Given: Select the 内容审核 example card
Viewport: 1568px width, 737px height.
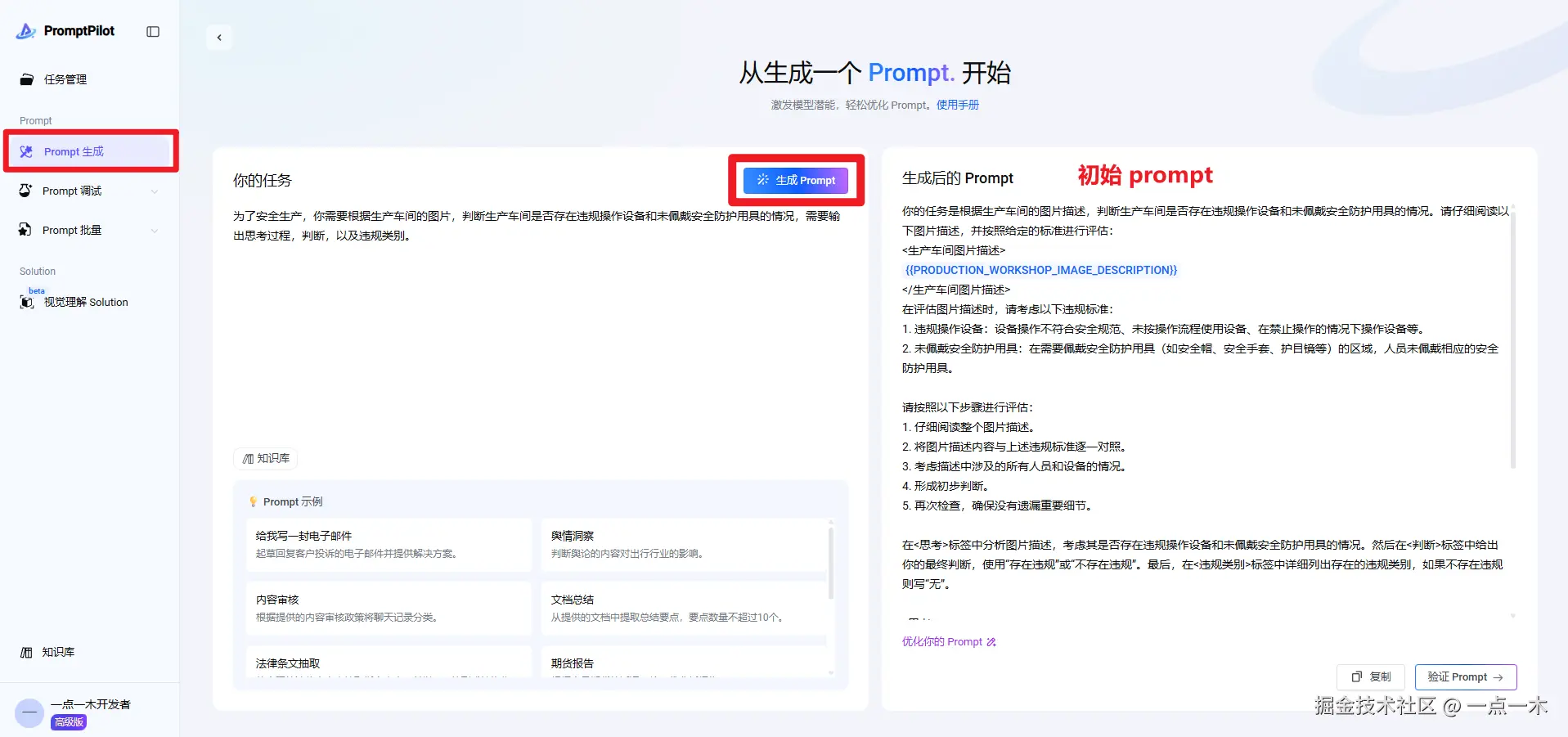Looking at the screenshot, I should point(389,608).
